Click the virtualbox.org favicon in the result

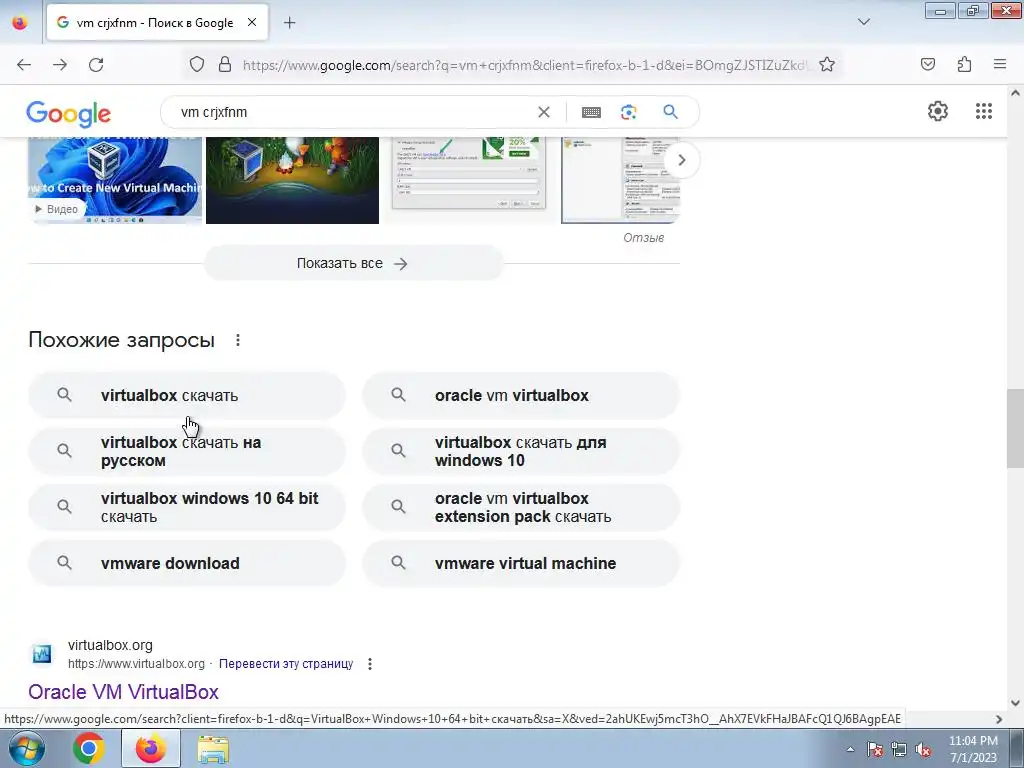42,654
